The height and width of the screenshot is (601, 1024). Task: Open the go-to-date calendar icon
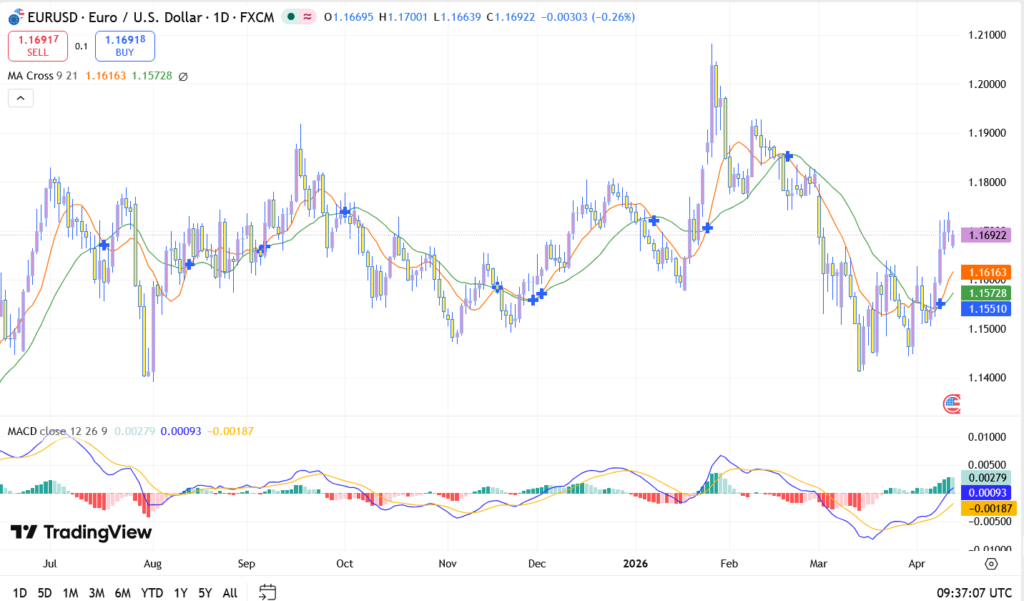click(267, 592)
